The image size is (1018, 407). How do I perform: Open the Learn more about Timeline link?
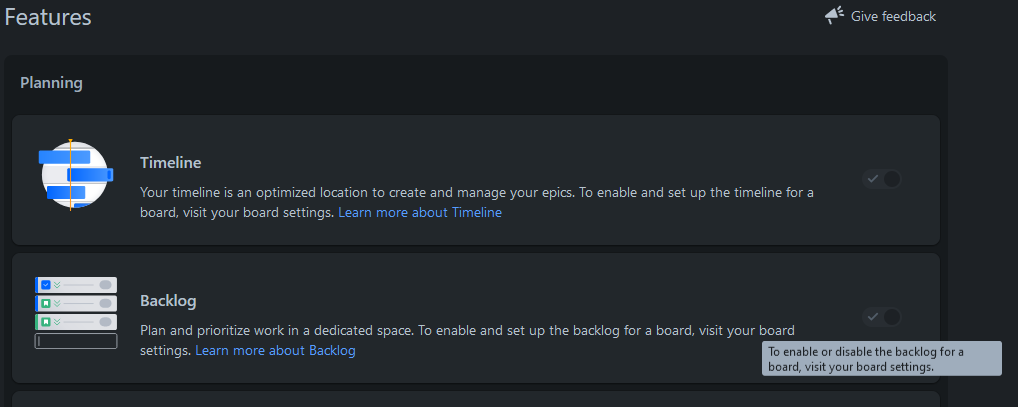pyautogui.click(x=419, y=213)
